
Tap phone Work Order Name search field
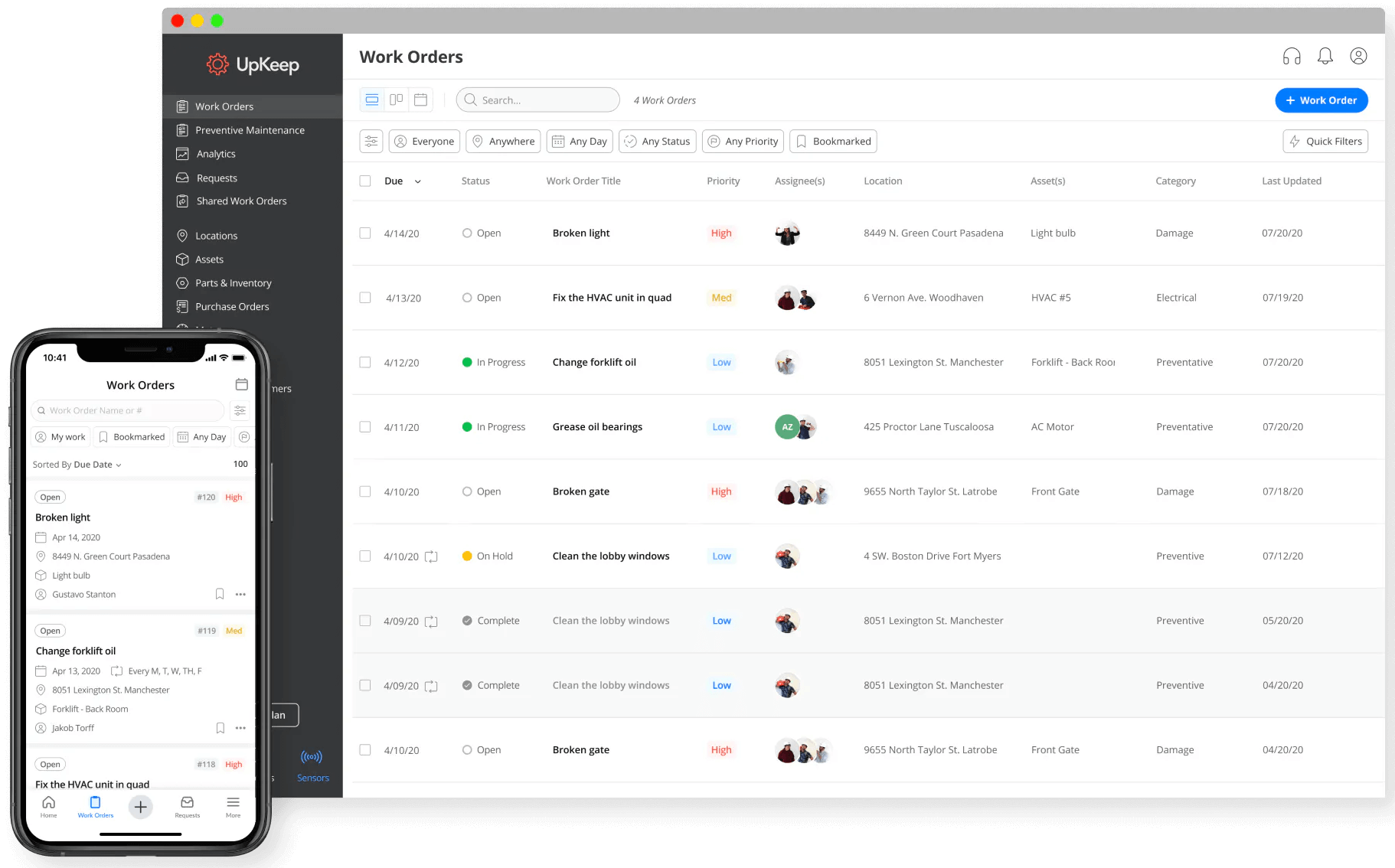[x=128, y=410]
